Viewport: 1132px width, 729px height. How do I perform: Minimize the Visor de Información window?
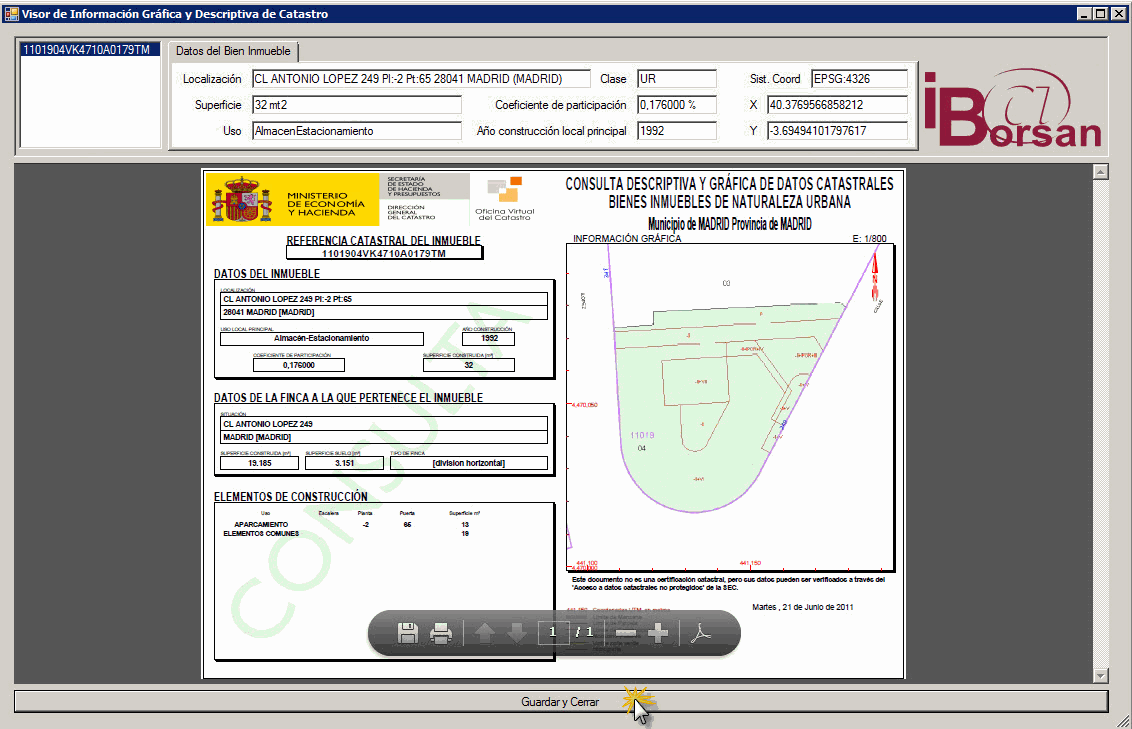coord(1084,14)
